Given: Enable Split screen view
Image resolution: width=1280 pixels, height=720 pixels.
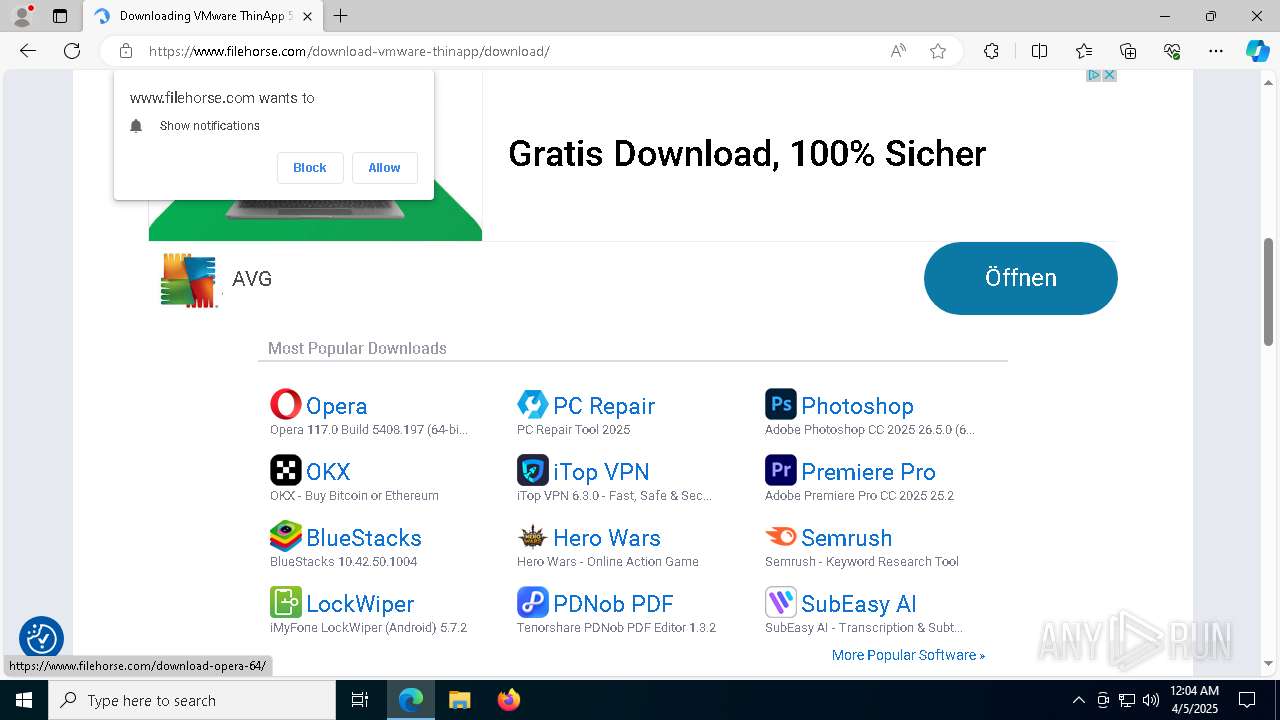Looking at the screenshot, I should pos(1039,51).
